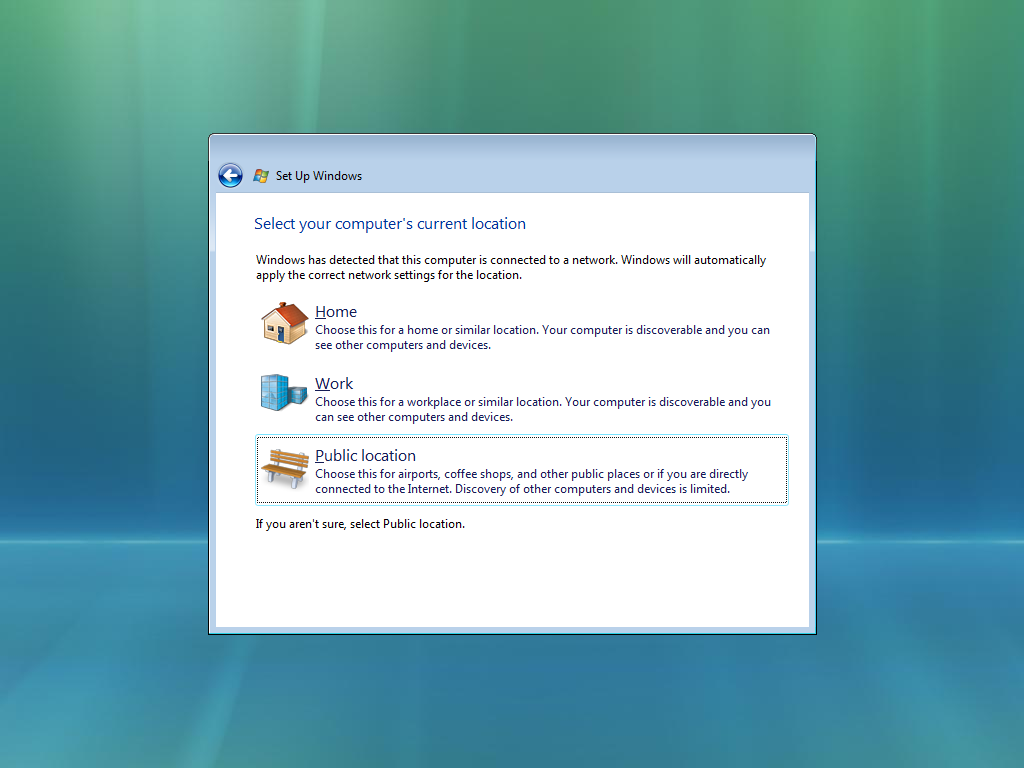This screenshot has width=1024, height=768.
Task: Choose the Work network location link
Action: 334,383
